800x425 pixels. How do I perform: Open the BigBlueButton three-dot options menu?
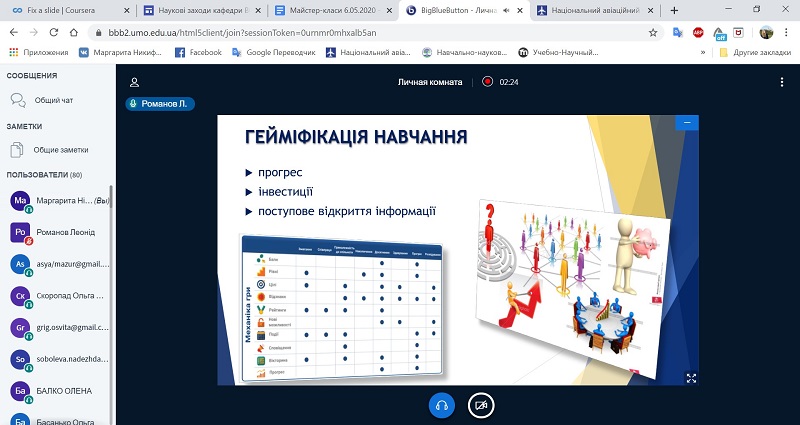pos(782,82)
